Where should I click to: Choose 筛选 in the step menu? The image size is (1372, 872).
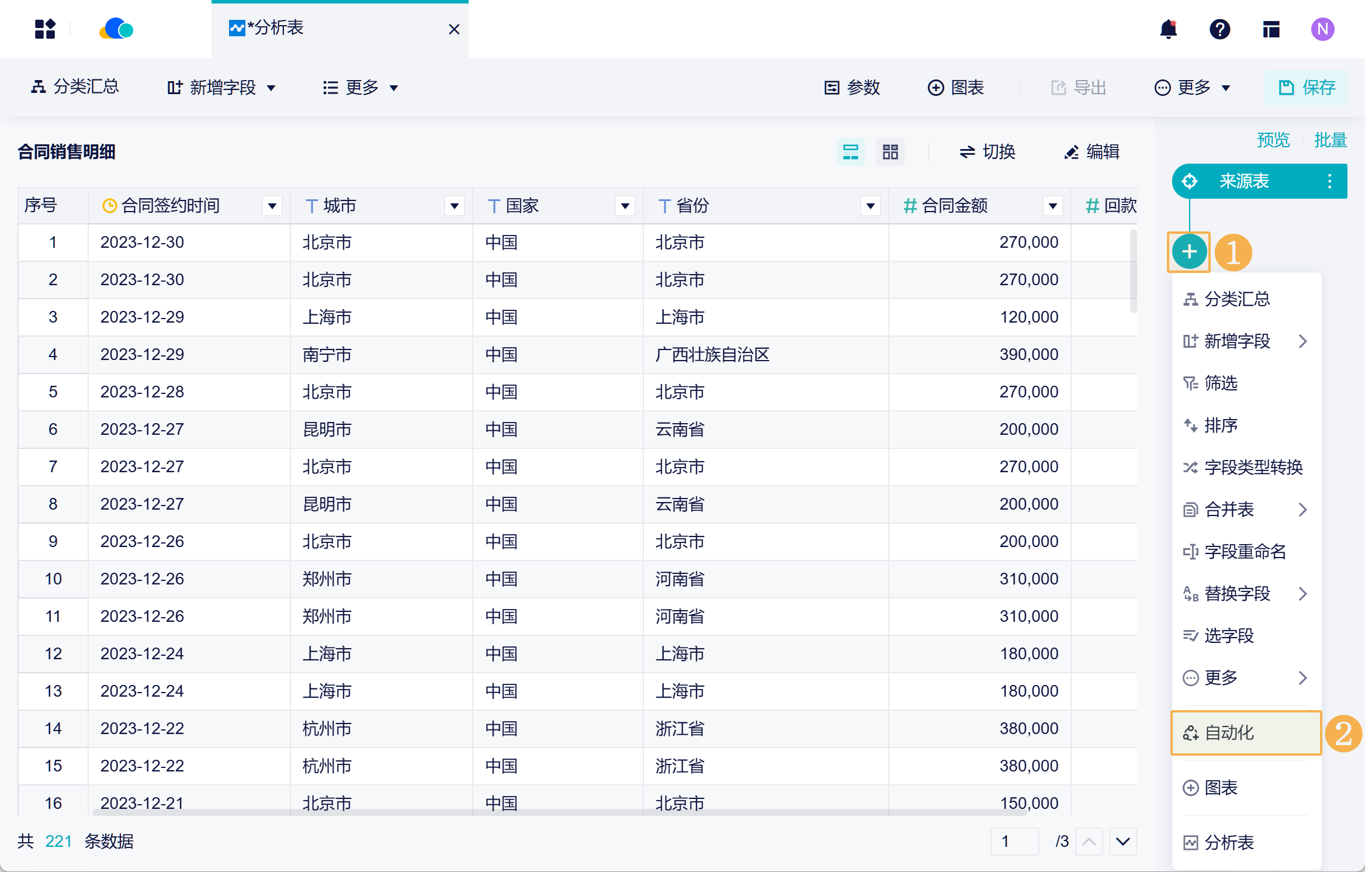click(1220, 383)
